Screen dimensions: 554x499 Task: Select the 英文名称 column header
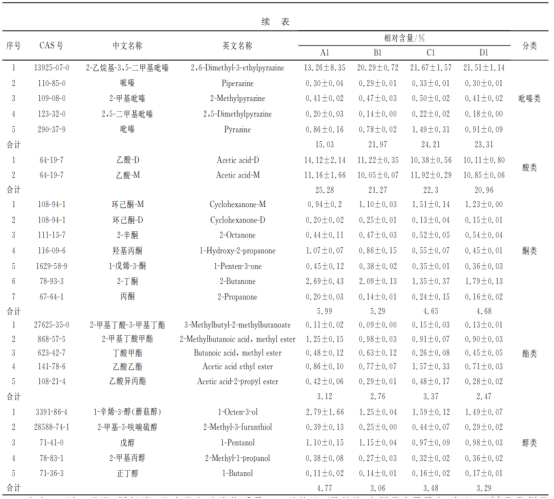tap(237, 46)
